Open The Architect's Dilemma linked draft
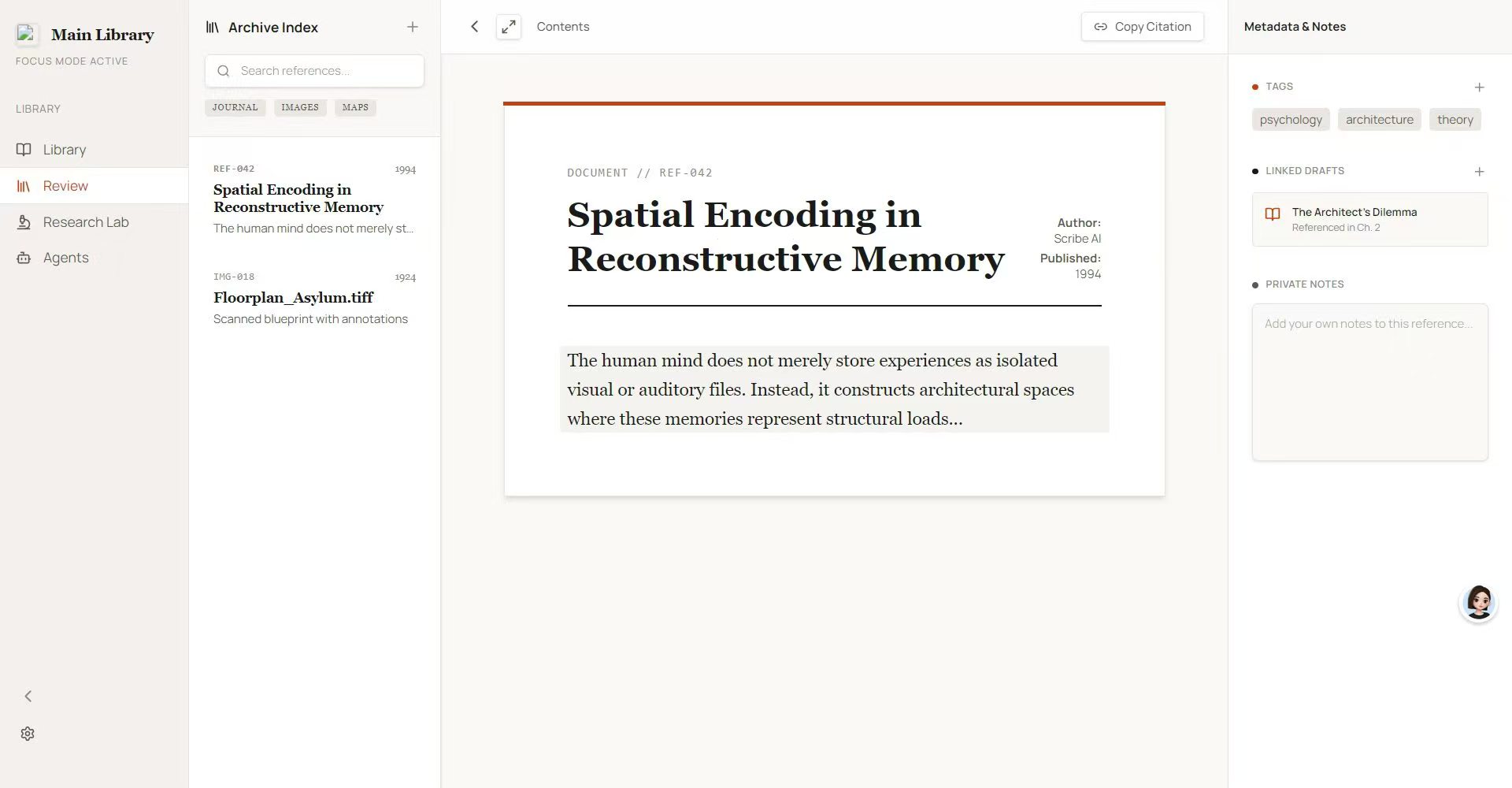 pyautogui.click(x=1369, y=219)
